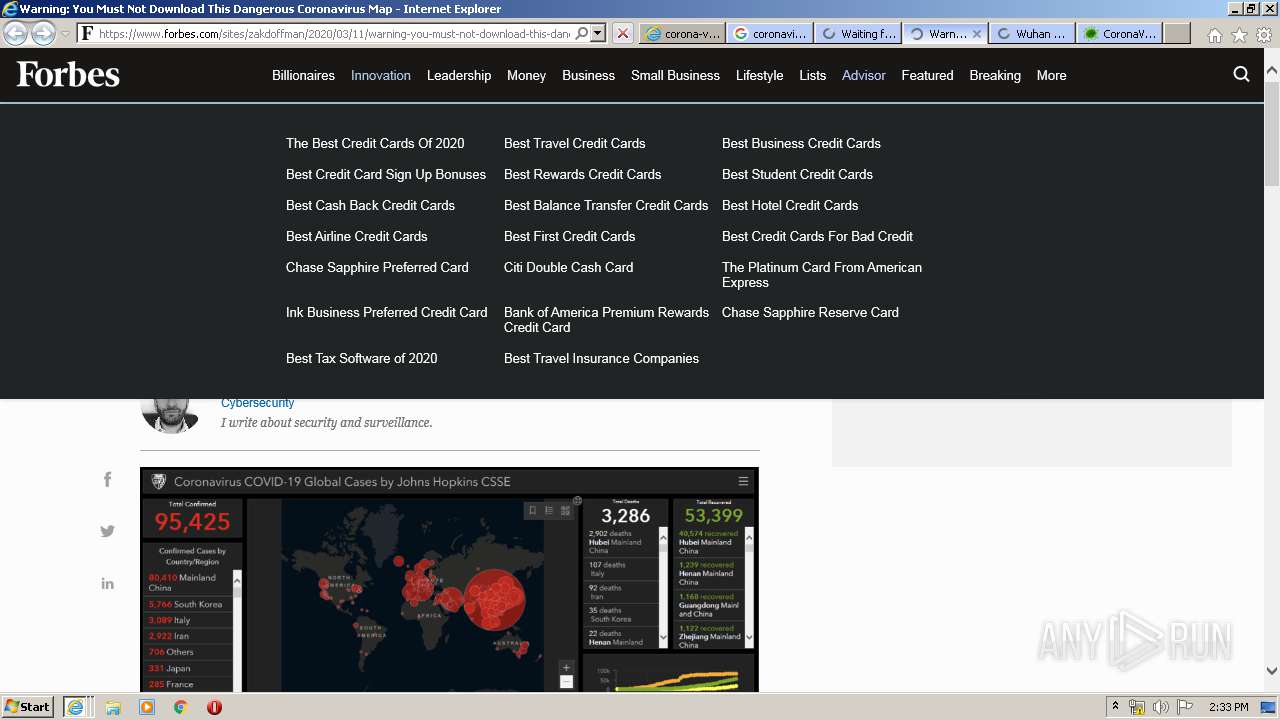
Task: Open the Windows Start menu
Action: (x=28, y=707)
